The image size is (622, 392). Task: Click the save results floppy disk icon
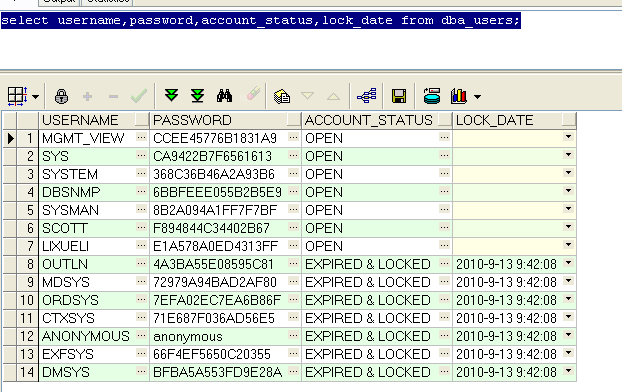point(399,96)
